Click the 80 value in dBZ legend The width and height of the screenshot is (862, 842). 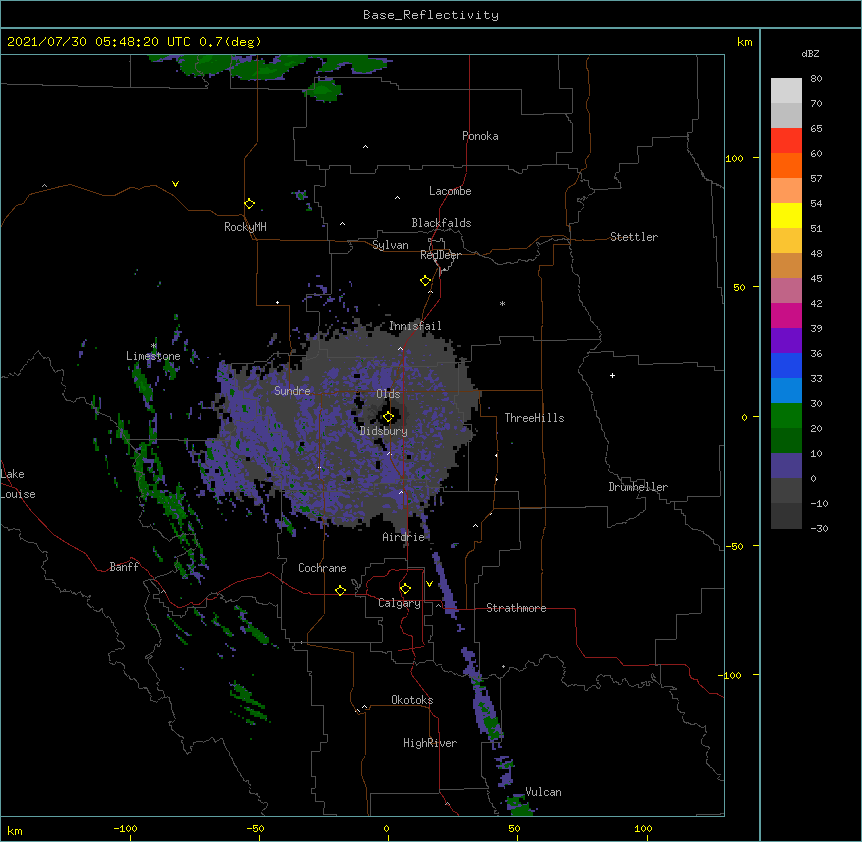[816, 79]
